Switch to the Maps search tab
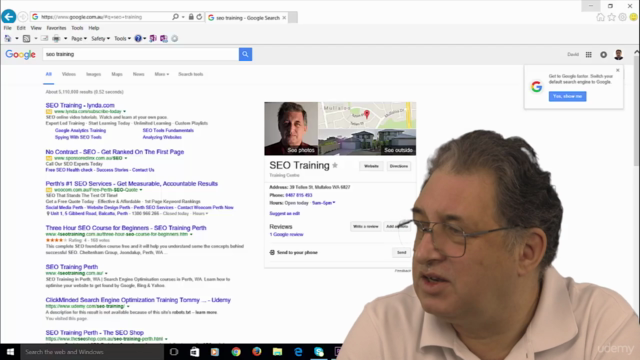This screenshot has height=360, width=640. (x=117, y=74)
